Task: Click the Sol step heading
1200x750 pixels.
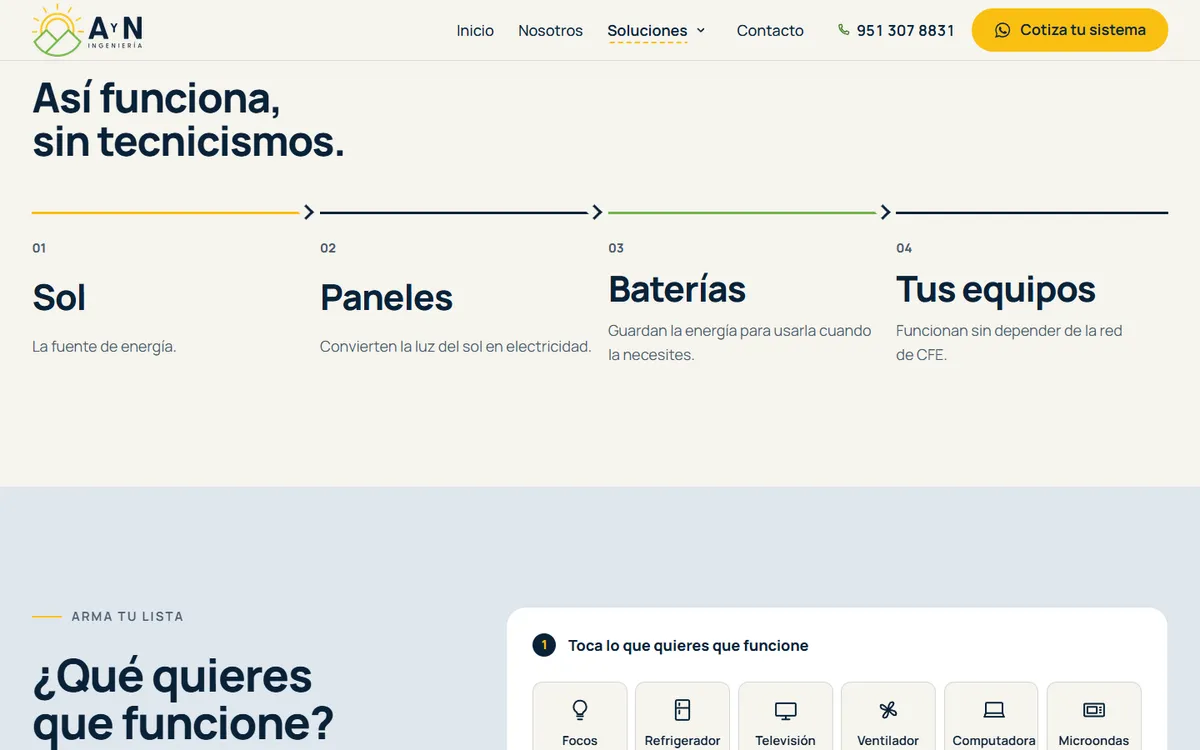Action: [x=59, y=298]
